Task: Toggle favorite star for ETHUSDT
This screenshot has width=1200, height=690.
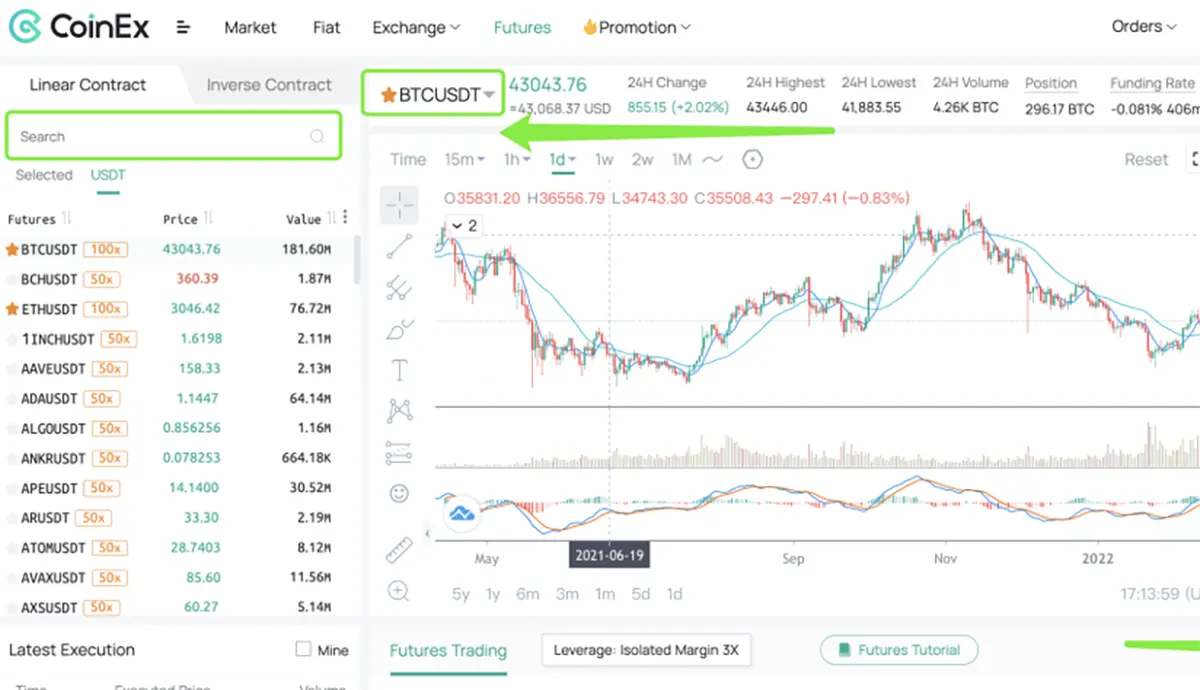Action: (x=12, y=309)
